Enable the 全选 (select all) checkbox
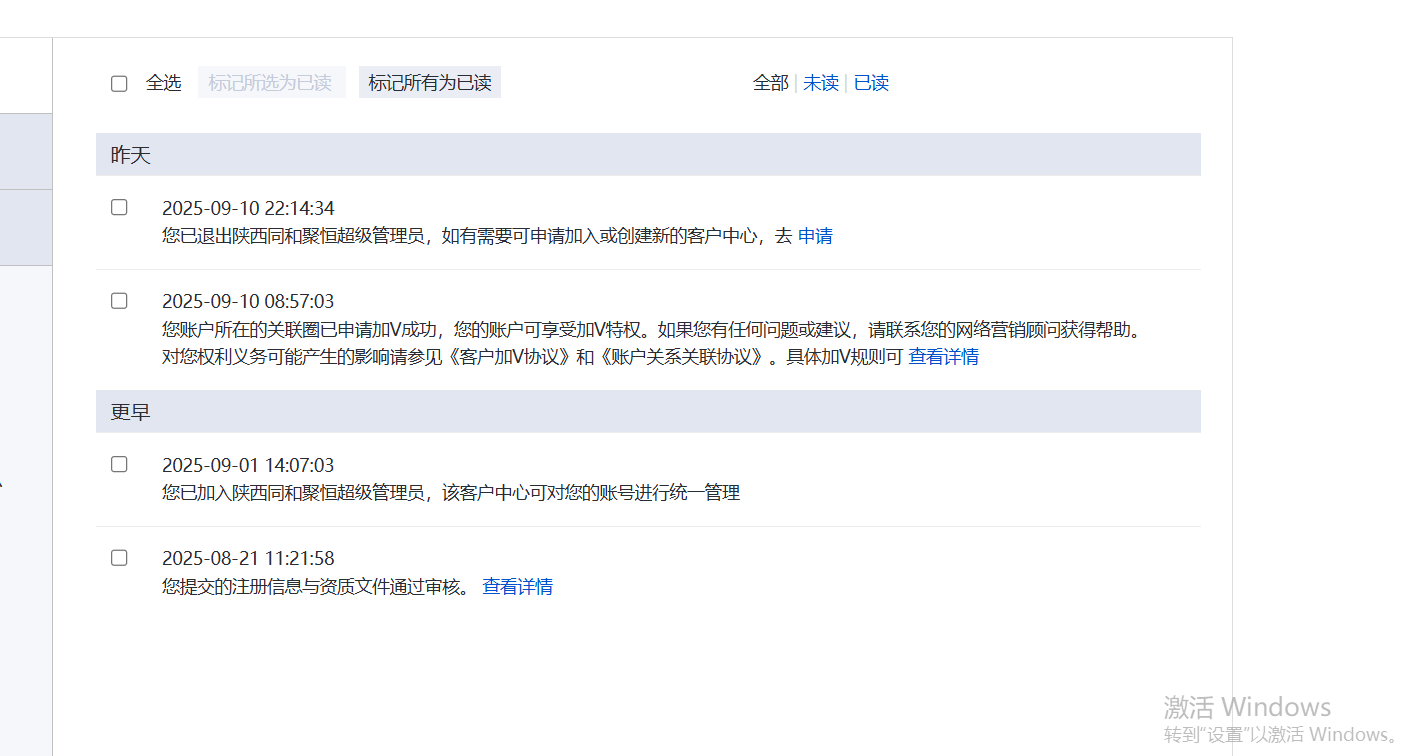Viewport: 1414px width, 756px height. 119,83
